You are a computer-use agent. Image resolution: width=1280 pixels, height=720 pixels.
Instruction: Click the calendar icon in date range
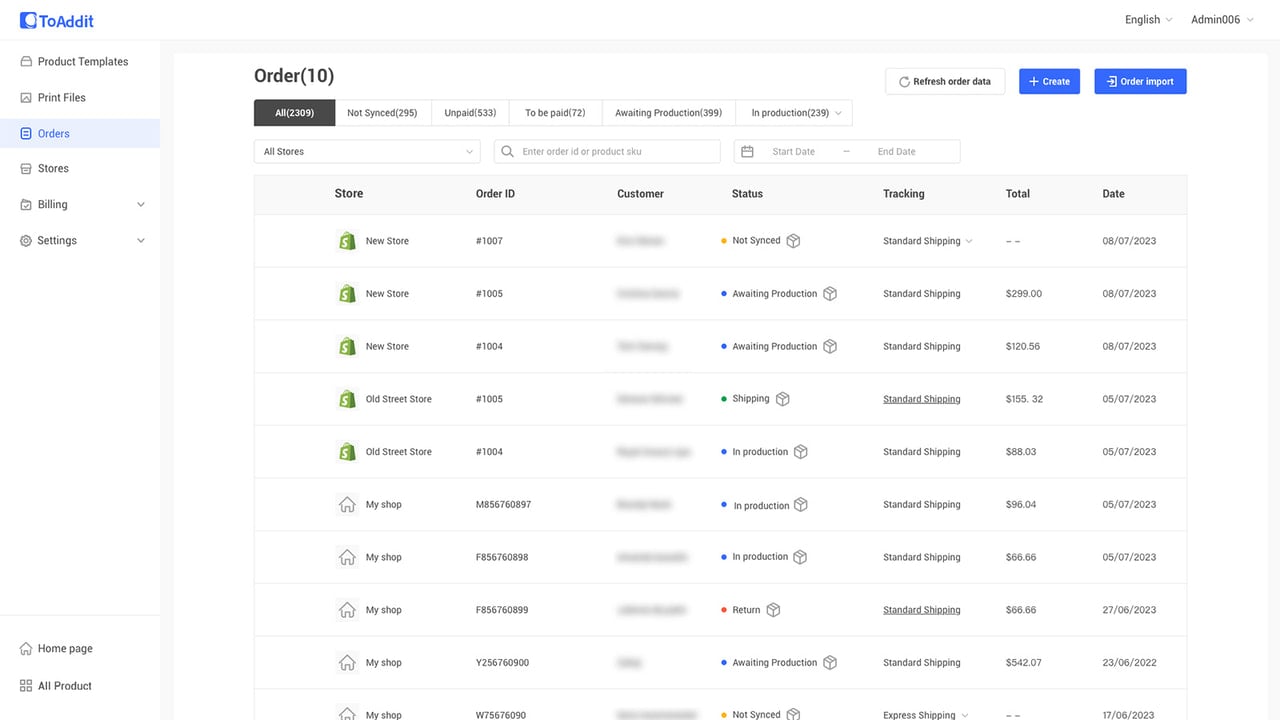click(x=747, y=152)
